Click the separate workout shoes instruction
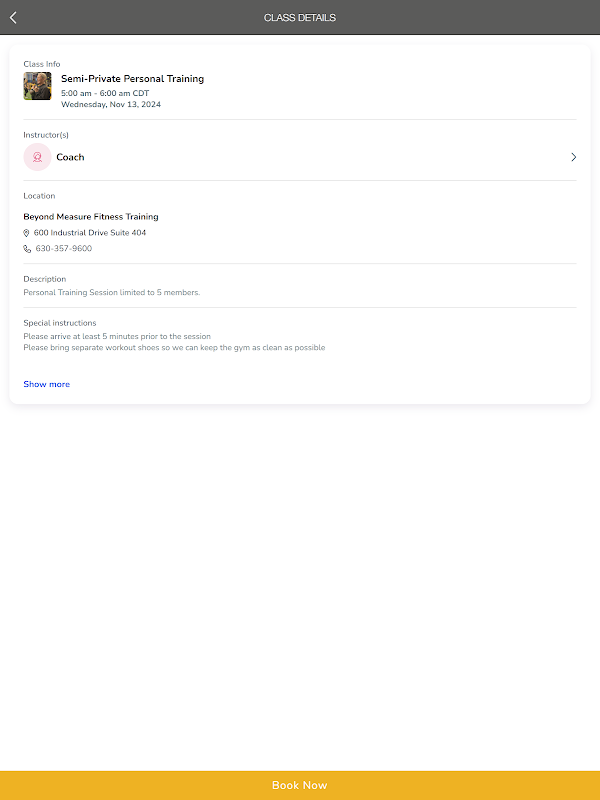Viewport: 600px width, 800px height. tap(174, 348)
